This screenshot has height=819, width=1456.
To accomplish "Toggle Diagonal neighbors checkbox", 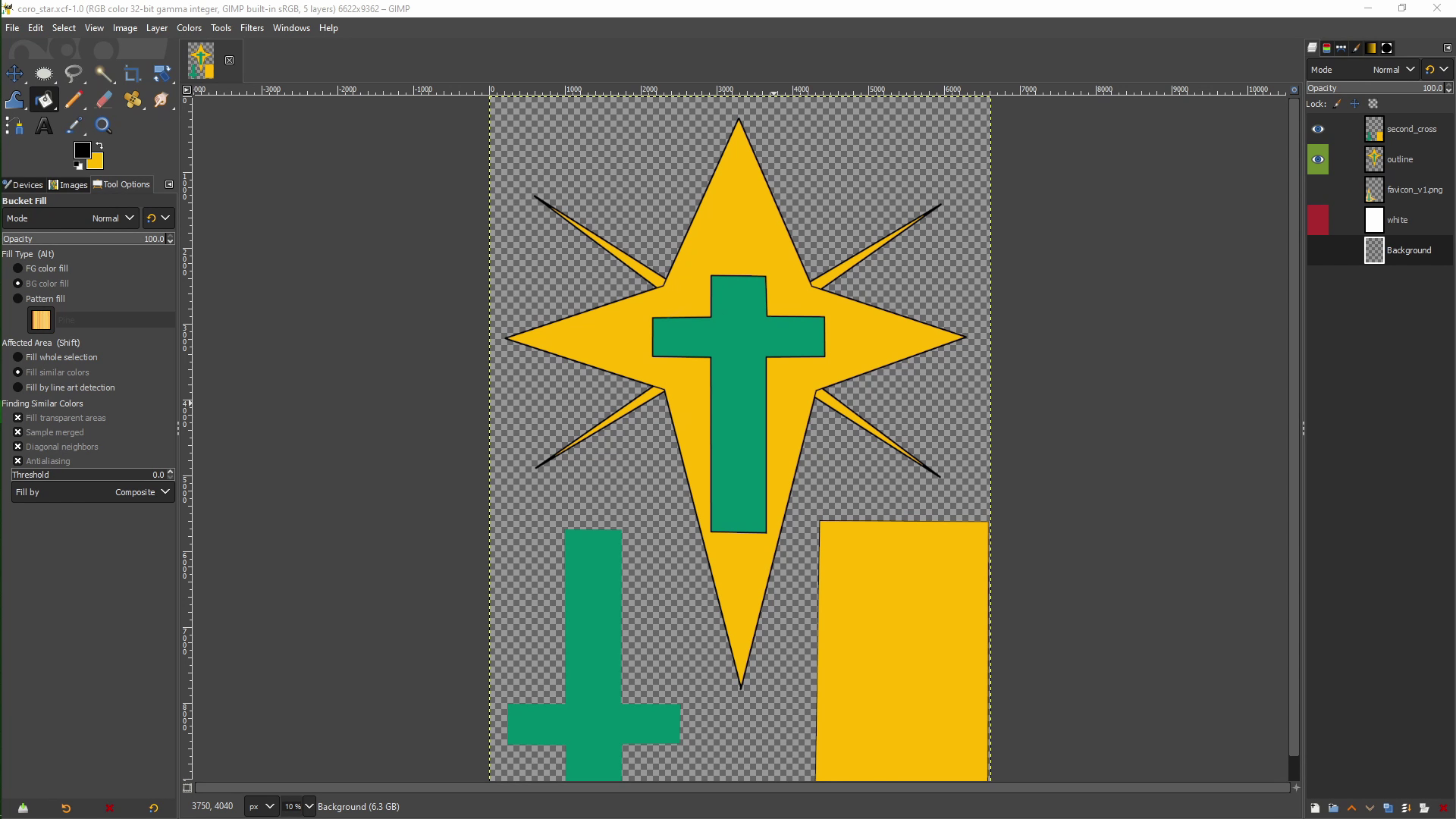I will (18, 447).
